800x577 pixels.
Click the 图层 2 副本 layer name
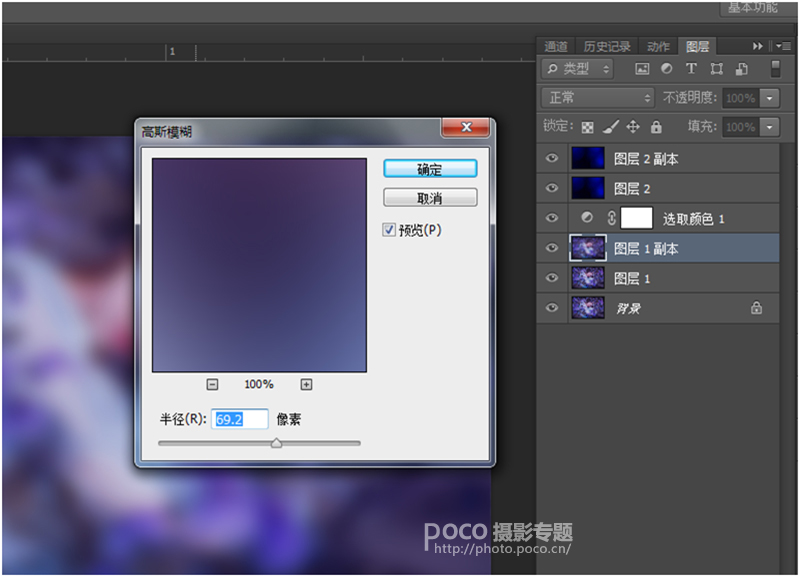pyautogui.click(x=646, y=159)
